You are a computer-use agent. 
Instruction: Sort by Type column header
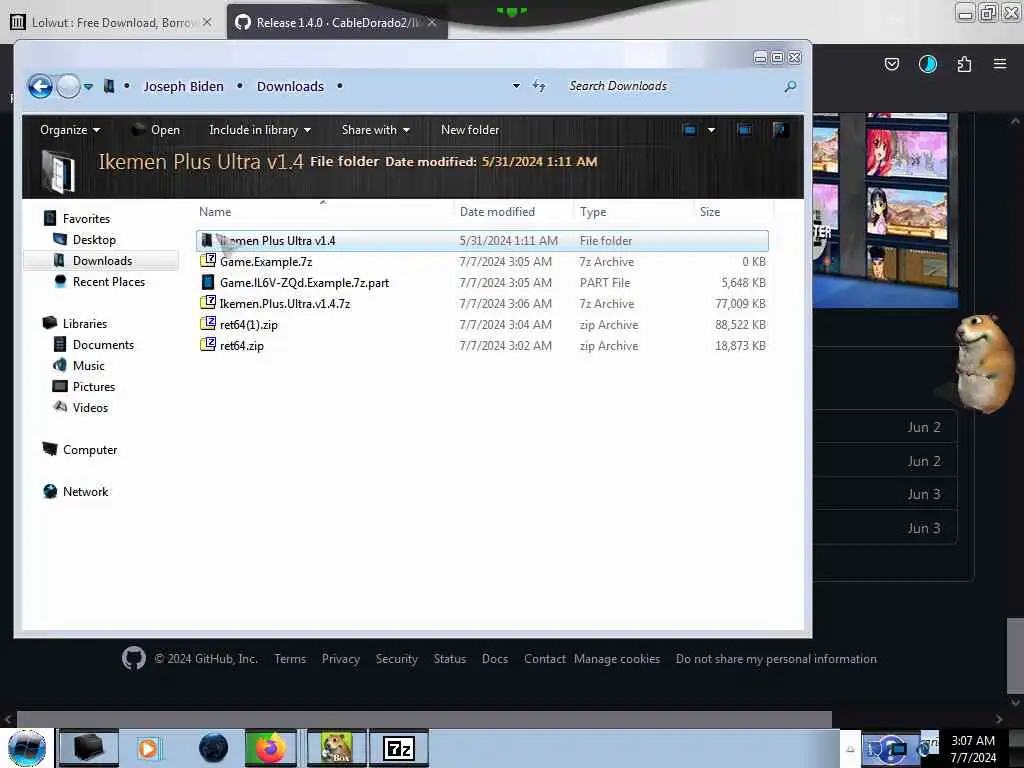click(x=633, y=212)
